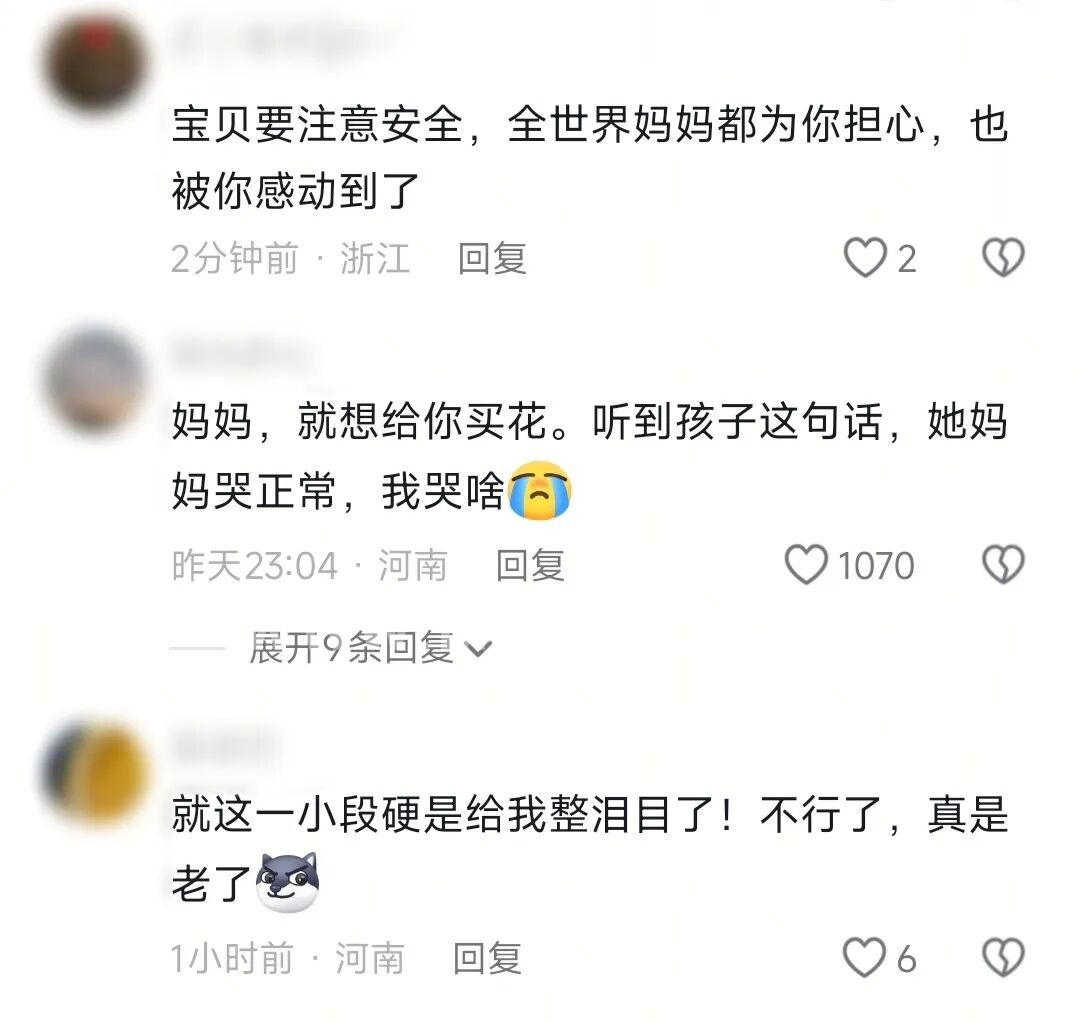
Task: Like the comment with 6 likes
Action: tap(864, 957)
